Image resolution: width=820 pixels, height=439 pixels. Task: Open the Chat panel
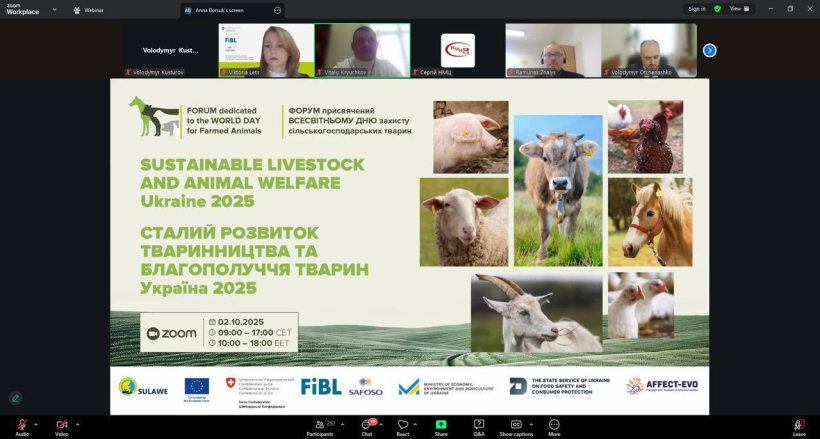coord(367,426)
